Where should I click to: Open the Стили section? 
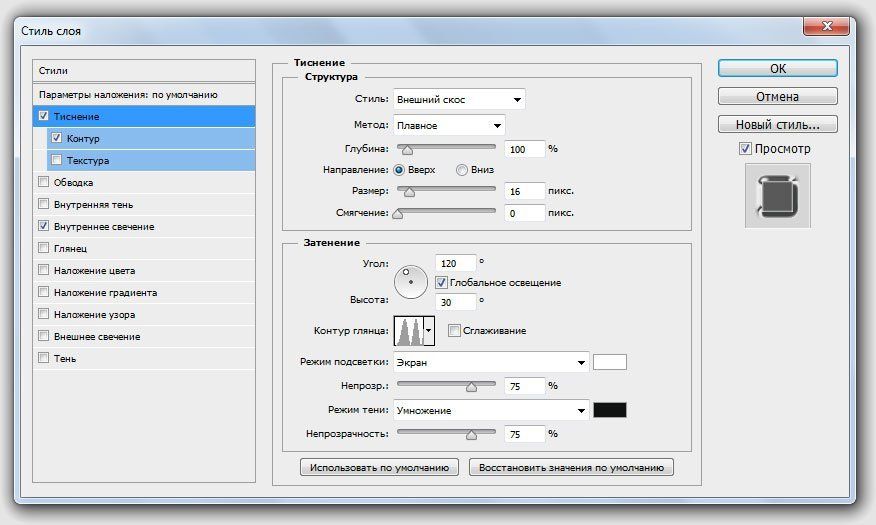pos(144,71)
